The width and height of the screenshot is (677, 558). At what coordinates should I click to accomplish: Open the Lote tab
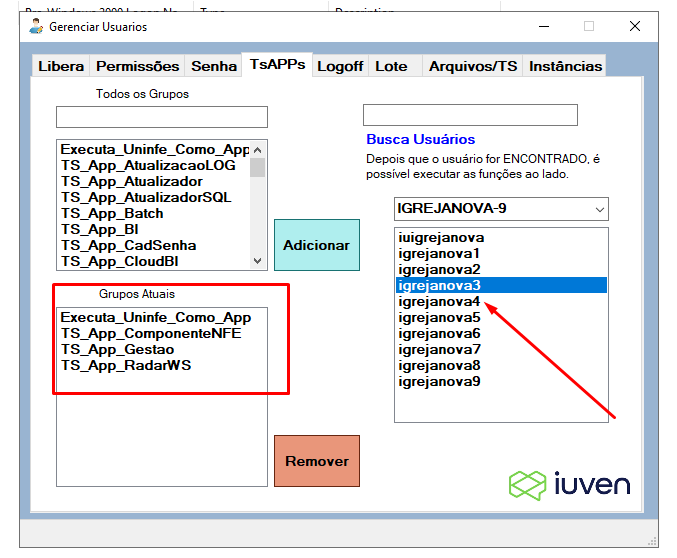(395, 66)
